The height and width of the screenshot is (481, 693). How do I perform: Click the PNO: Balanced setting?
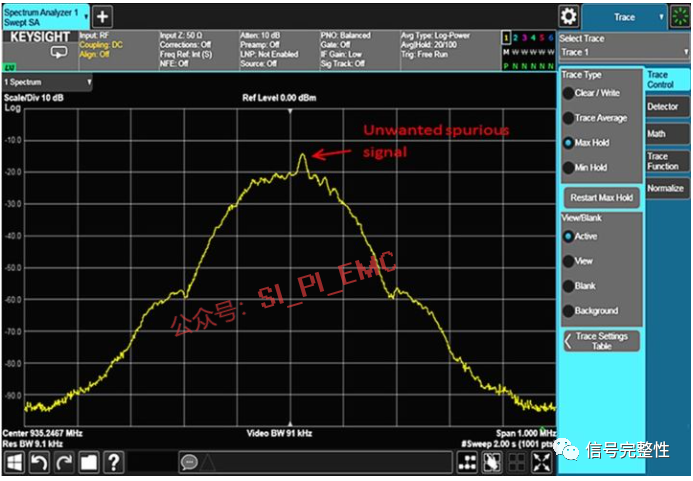(346, 35)
